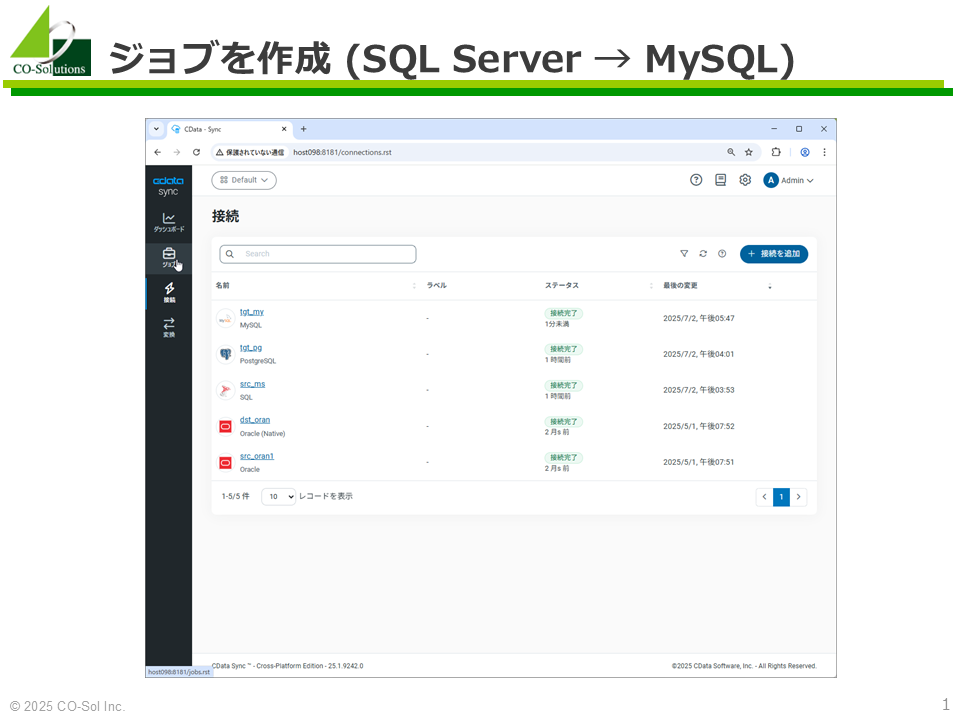Sort by the ステータス column header
The width and height of the screenshot is (960, 720).
[x=561, y=286]
